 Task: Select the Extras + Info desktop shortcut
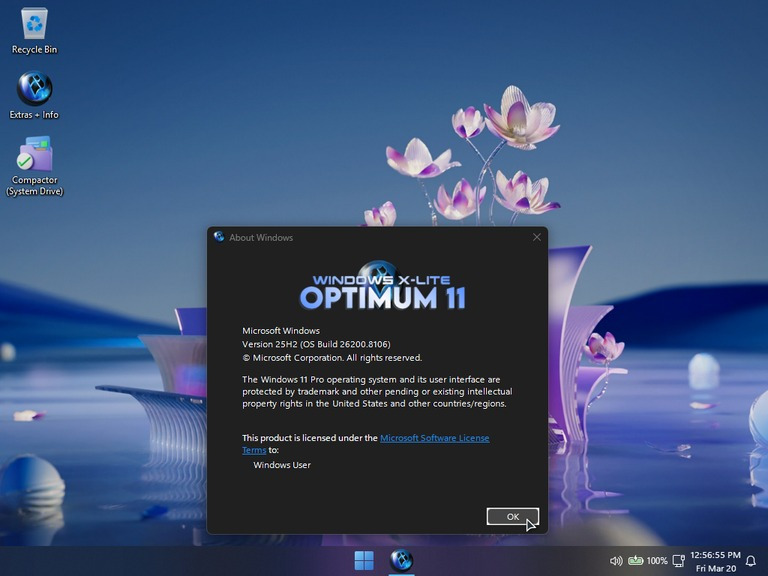[x=34, y=90]
